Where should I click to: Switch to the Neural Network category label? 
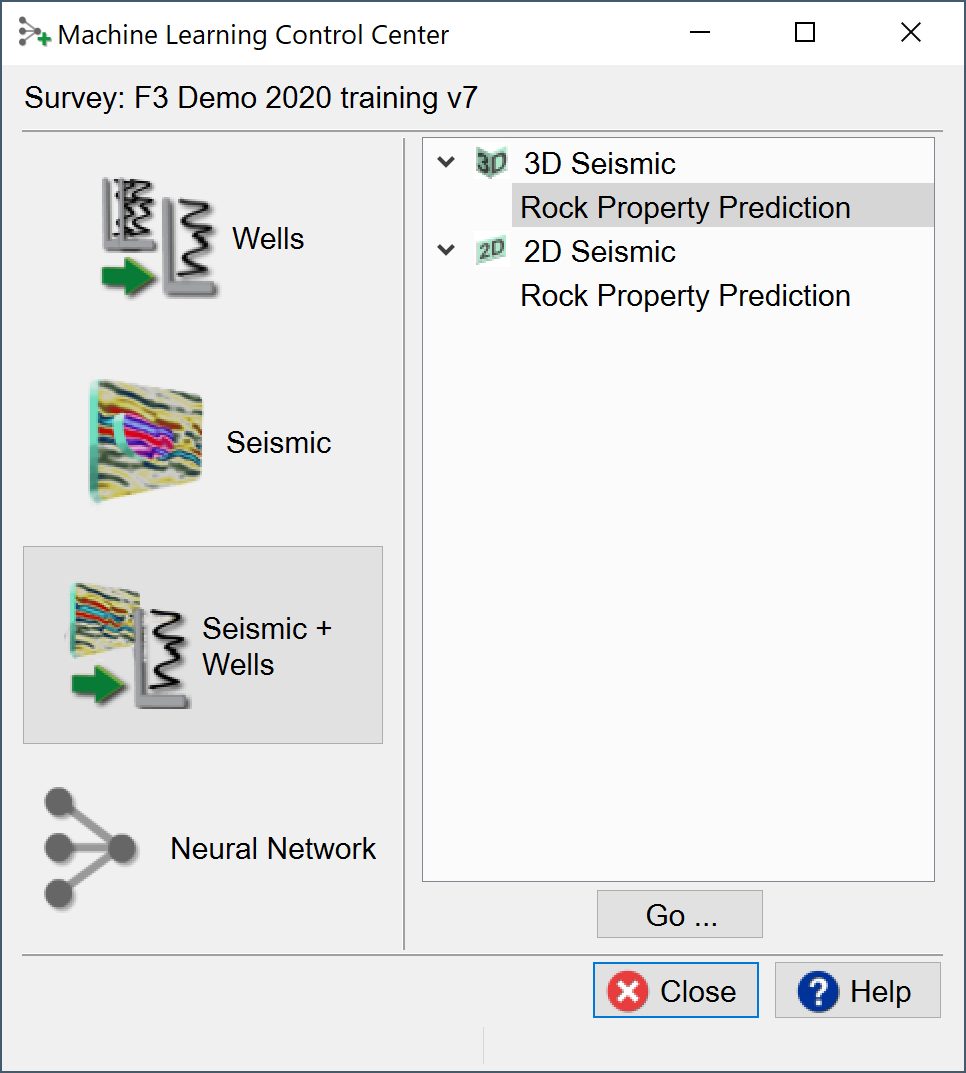[x=273, y=849]
